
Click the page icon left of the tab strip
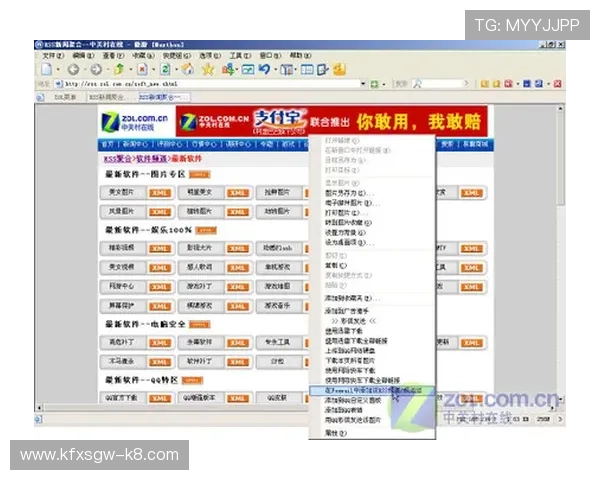click(x=40, y=97)
